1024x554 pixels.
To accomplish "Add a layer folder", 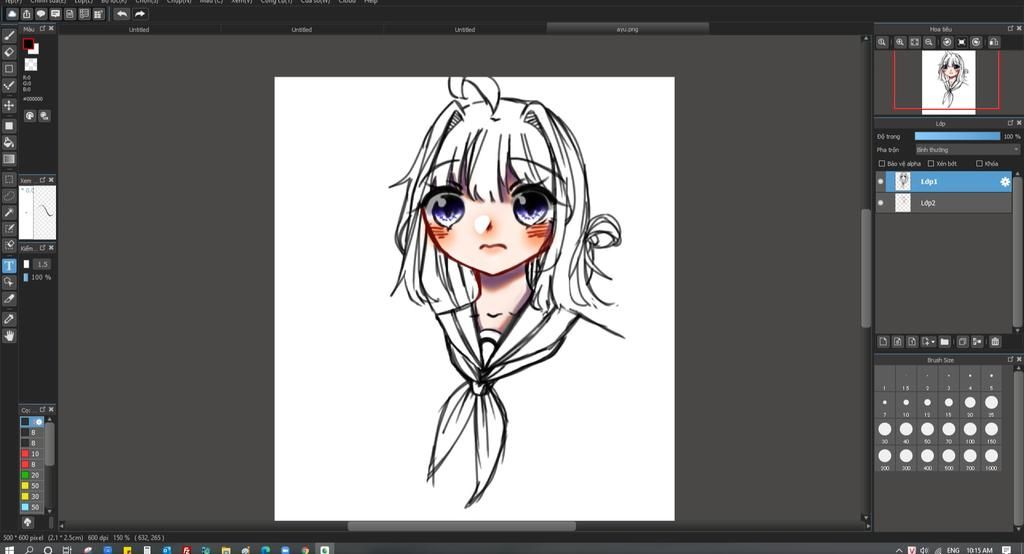I will tap(944, 342).
